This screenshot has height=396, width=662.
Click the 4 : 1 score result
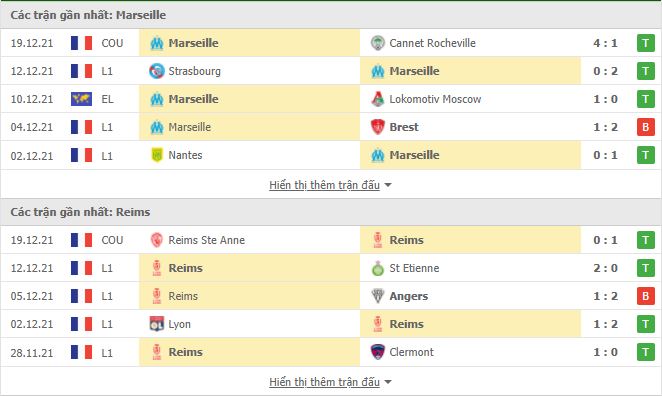pos(605,43)
